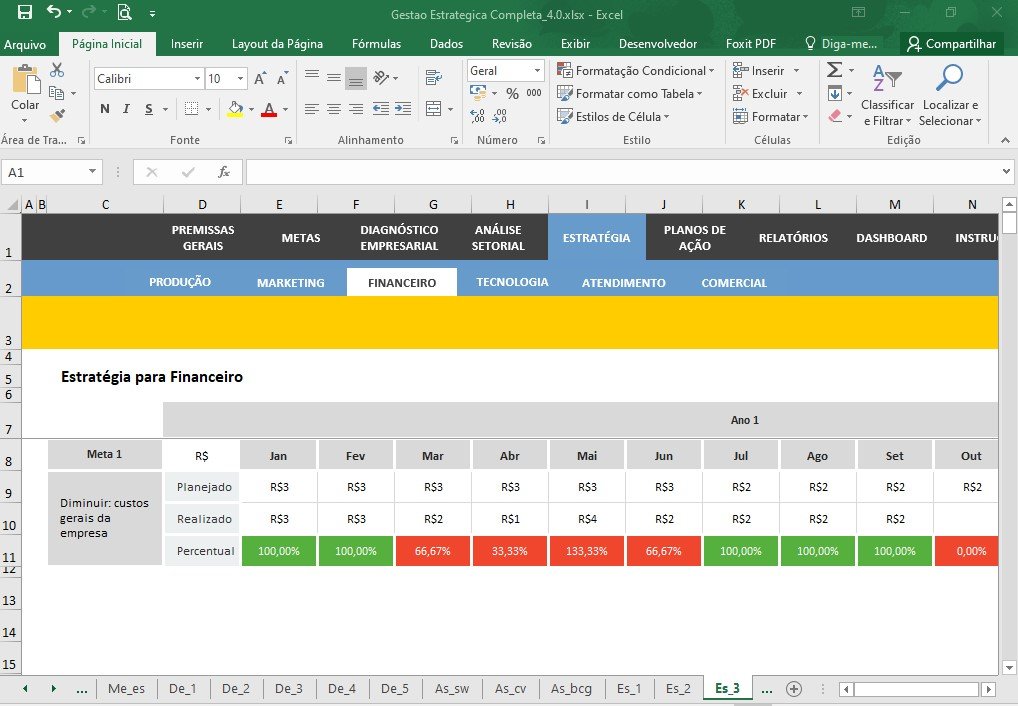Copy selection with the Copy icon
This screenshot has width=1018, height=706.
coord(56,94)
